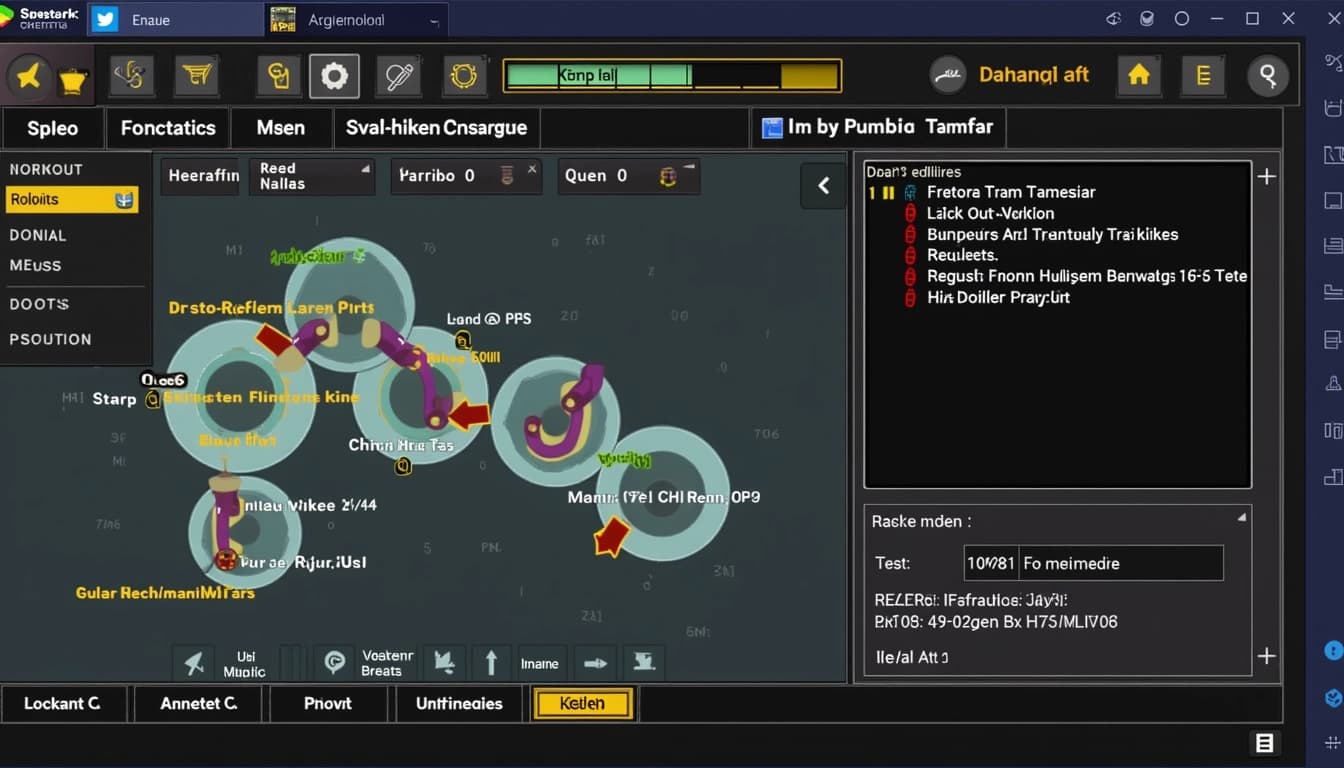Viewport: 1344px width, 768px height.
Task: Select Roloiits in the left menu
Action: [x=70, y=200]
